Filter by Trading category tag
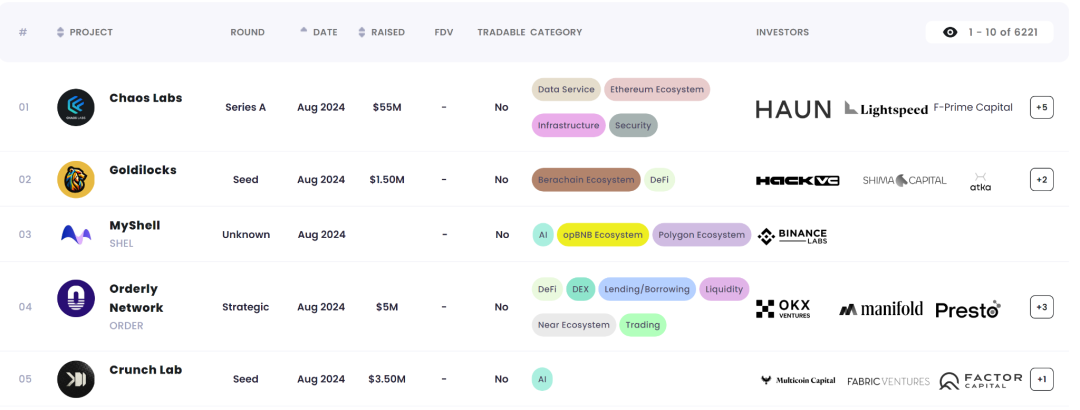The height and width of the screenshot is (410, 1080). (x=643, y=325)
